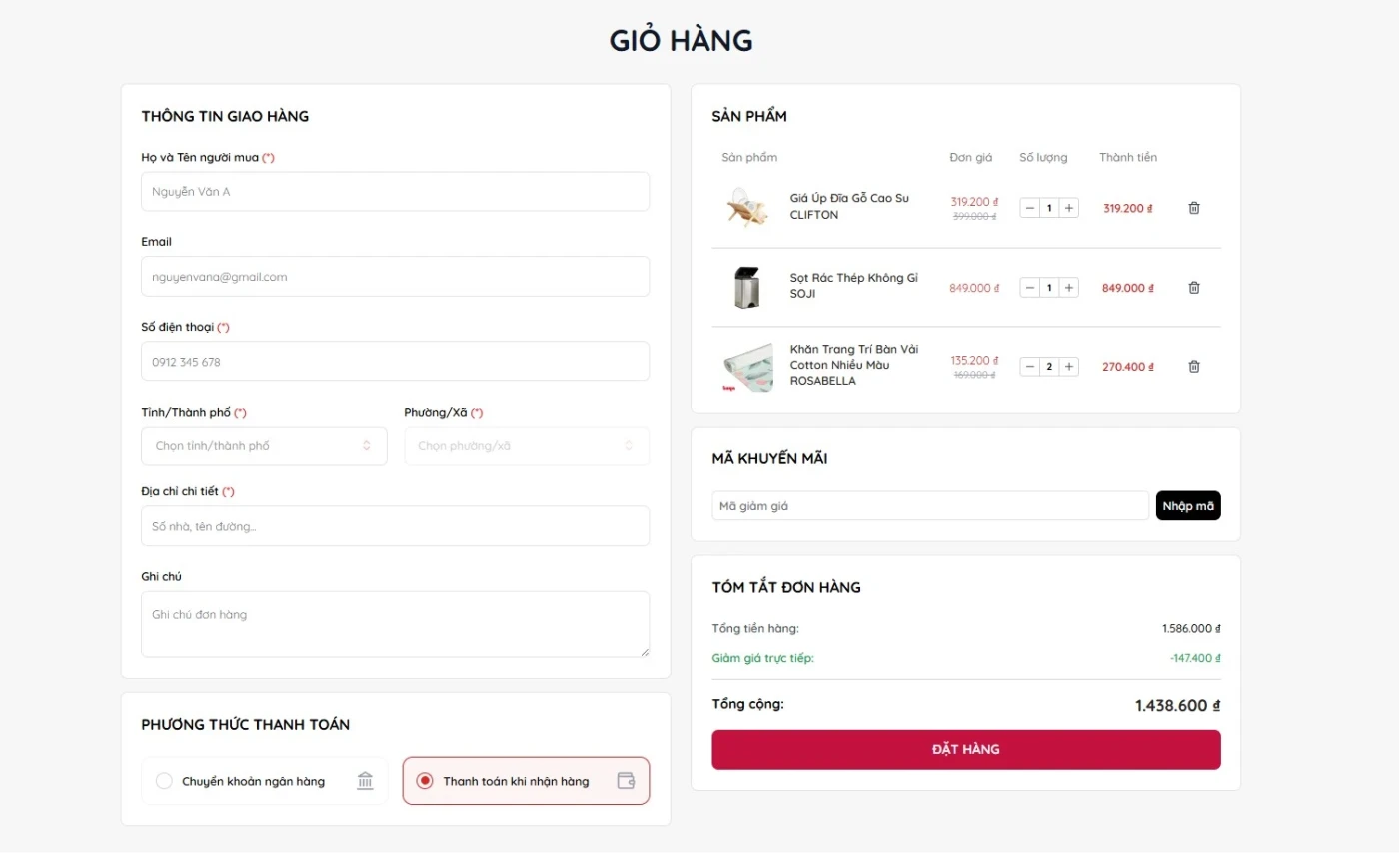Viewport: 1399px width, 868px height.
Task: Focus the Email input field
Action: click(395, 277)
